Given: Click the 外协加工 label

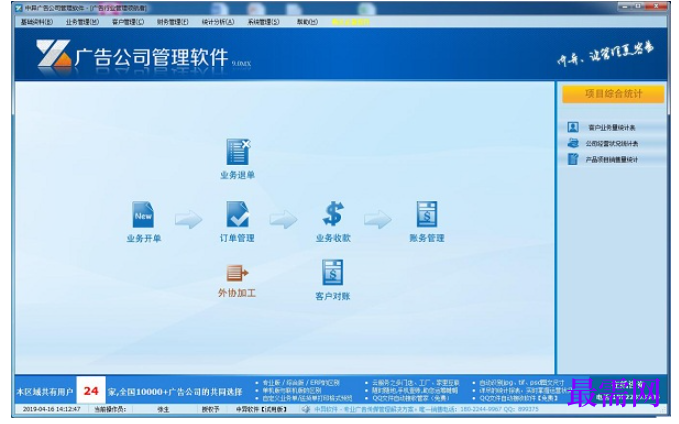Looking at the screenshot, I should tap(237, 293).
